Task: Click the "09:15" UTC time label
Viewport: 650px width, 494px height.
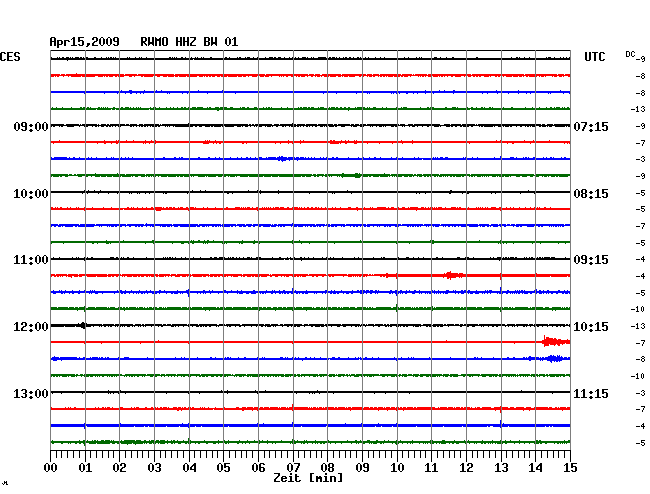Action: (x=591, y=260)
